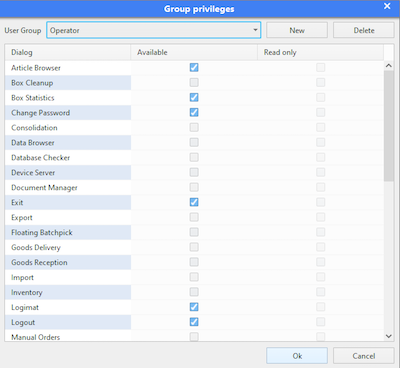The width and height of the screenshot is (400, 368).
Task: Select the Article Browser row label
Action: (36, 68)
